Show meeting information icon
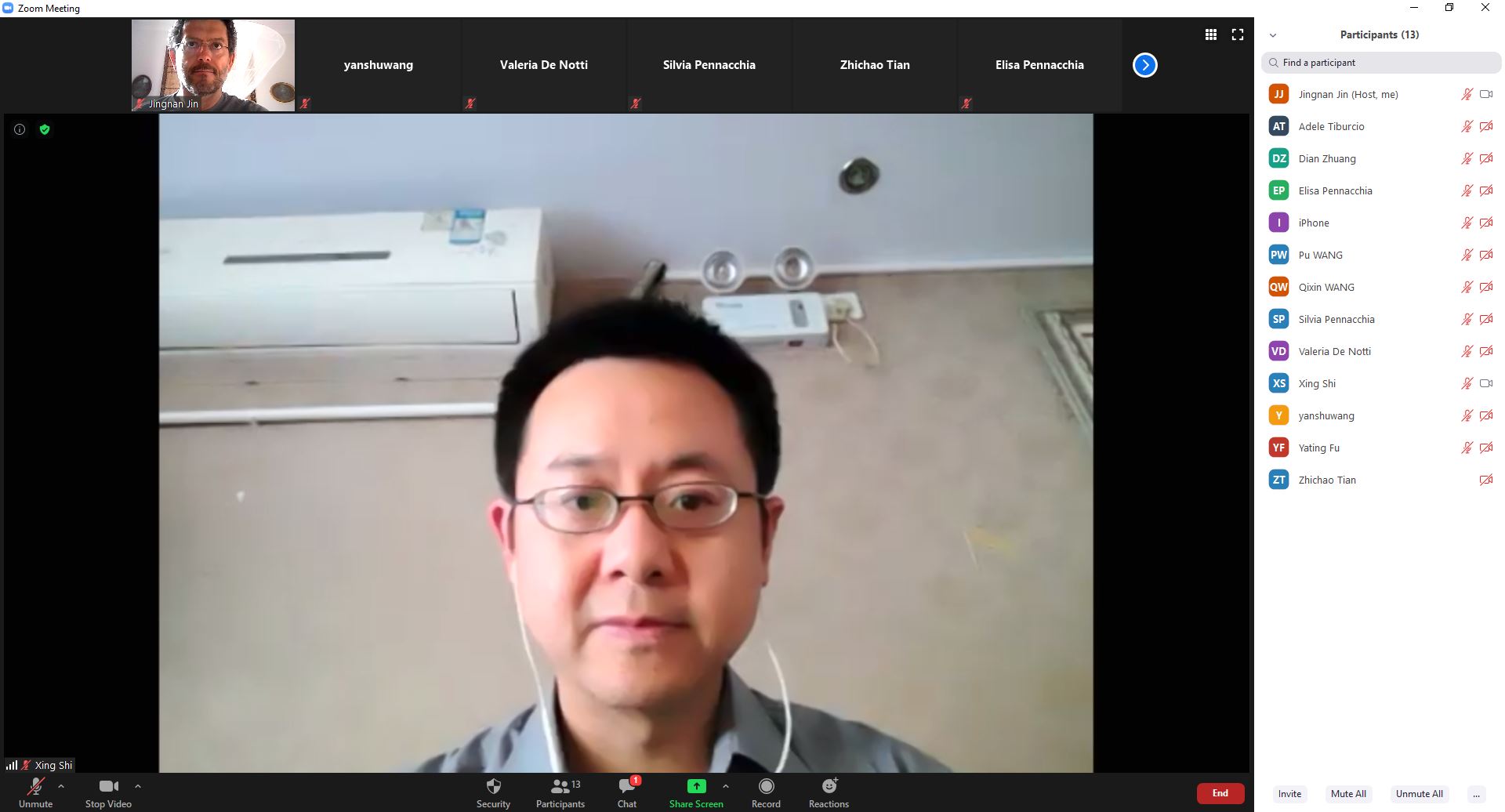Screen dimensions: 1505x812 (x=20, y=129)
